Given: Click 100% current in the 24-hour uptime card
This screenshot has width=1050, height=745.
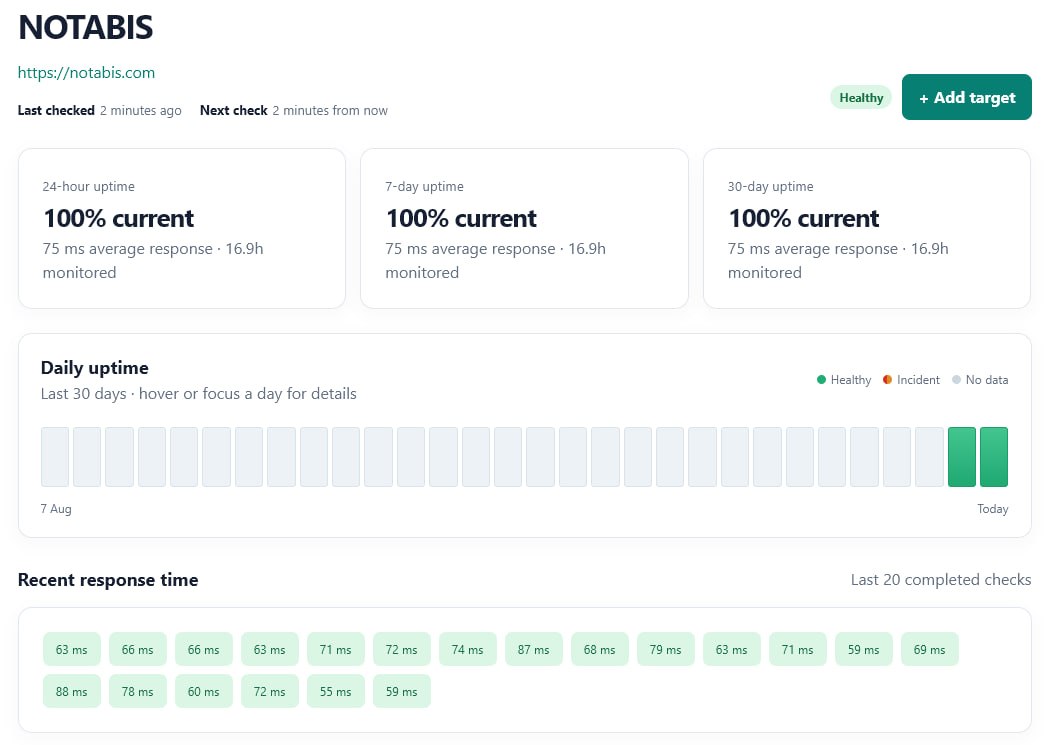Looking at the screenshot, I should pyautogui.click(x=119, y=218).
